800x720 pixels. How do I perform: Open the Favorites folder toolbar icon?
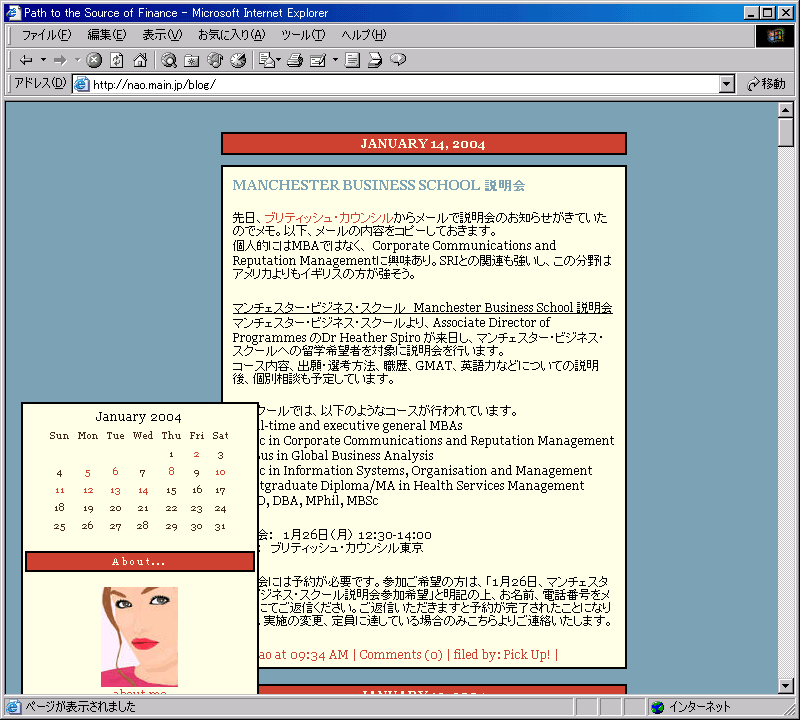[x=192, y=60]
